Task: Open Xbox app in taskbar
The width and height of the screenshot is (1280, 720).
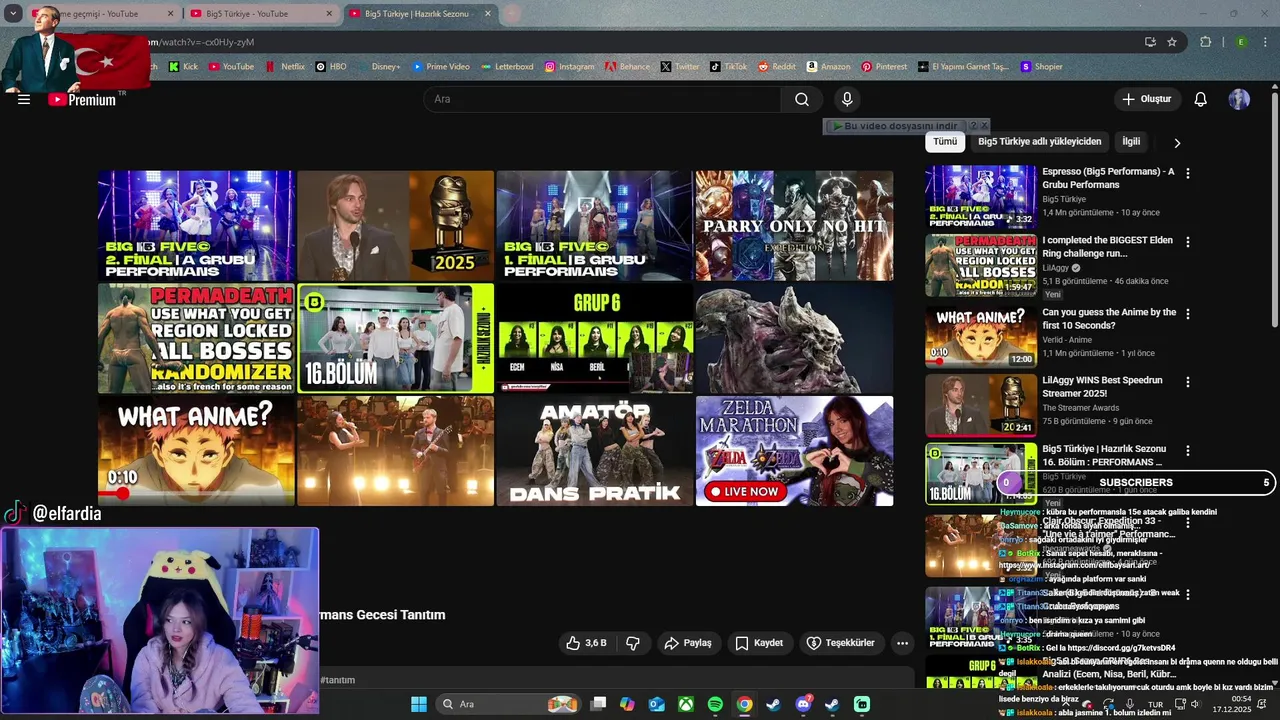Action: [x=686, y=704]
